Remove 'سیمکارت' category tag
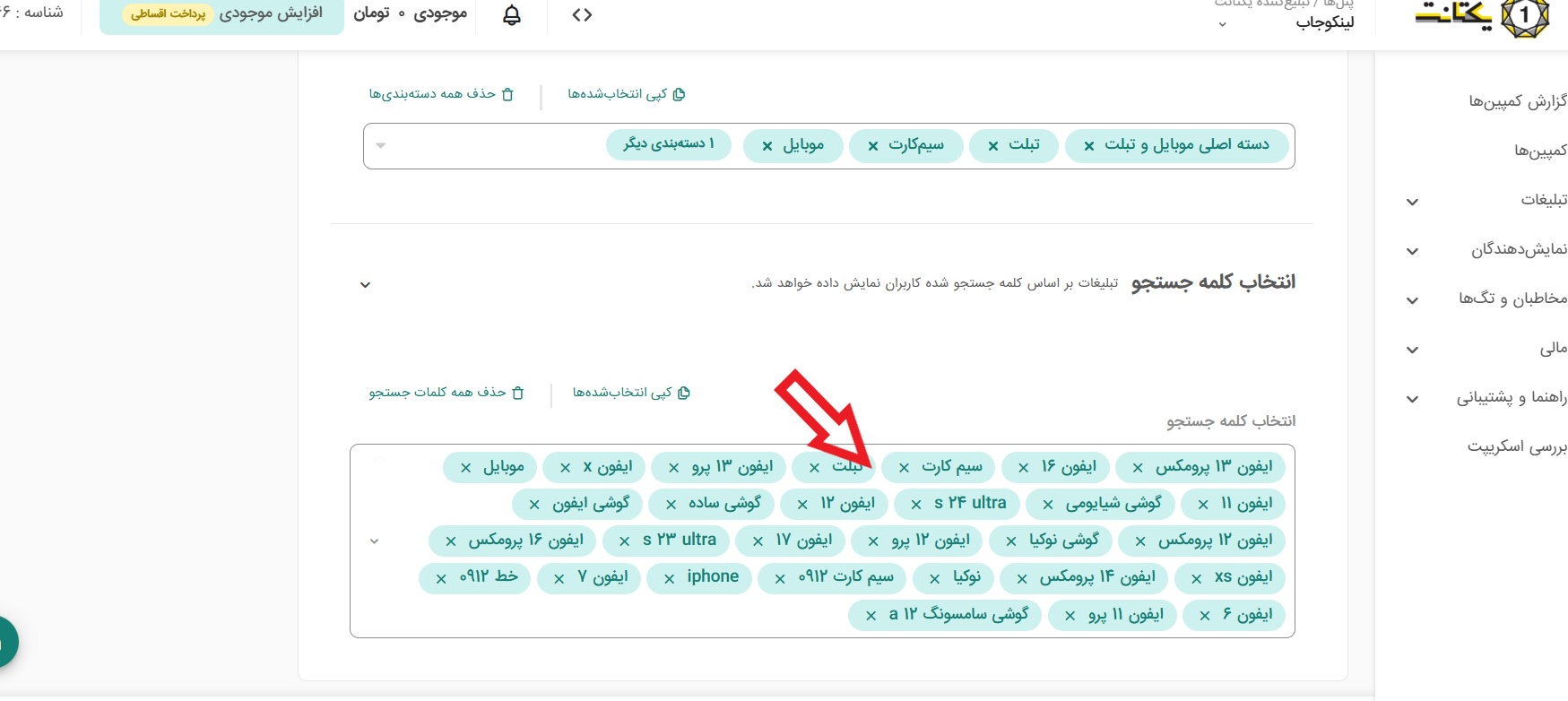This screenshot has width=1568, height=701. tap(872, 146)
